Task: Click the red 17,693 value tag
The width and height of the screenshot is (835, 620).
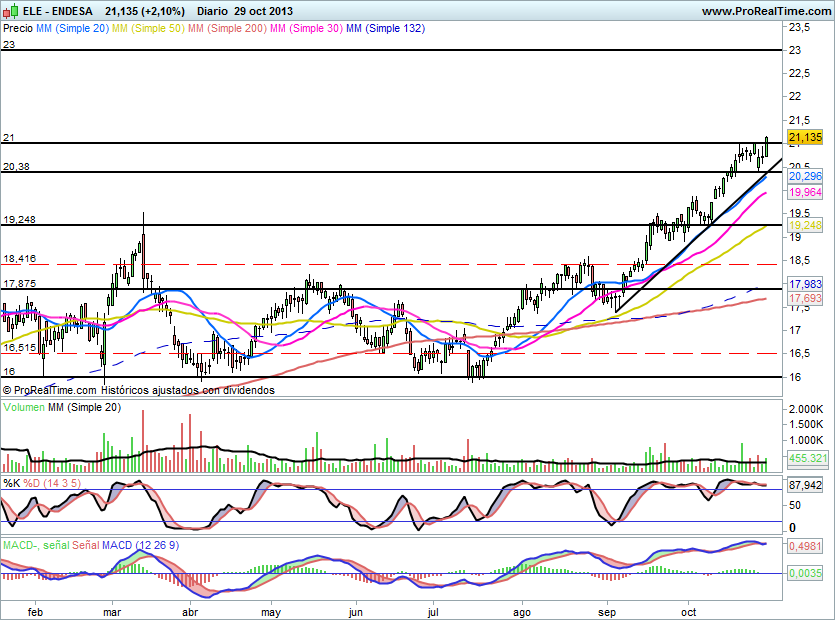Action: (x=805, y=299)
